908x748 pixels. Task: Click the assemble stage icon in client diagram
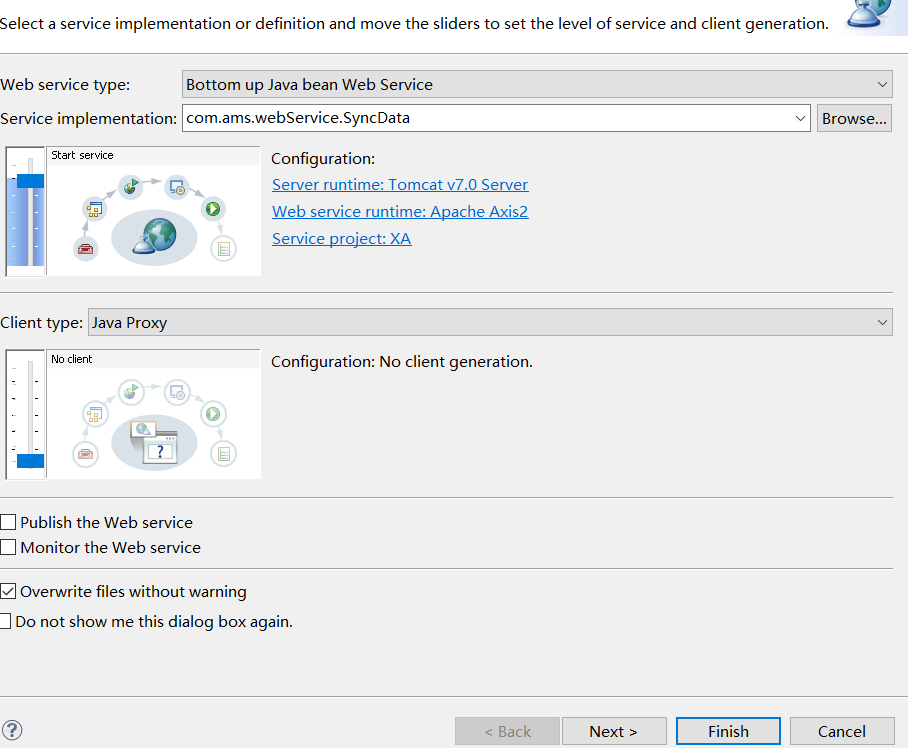[94, 415]
